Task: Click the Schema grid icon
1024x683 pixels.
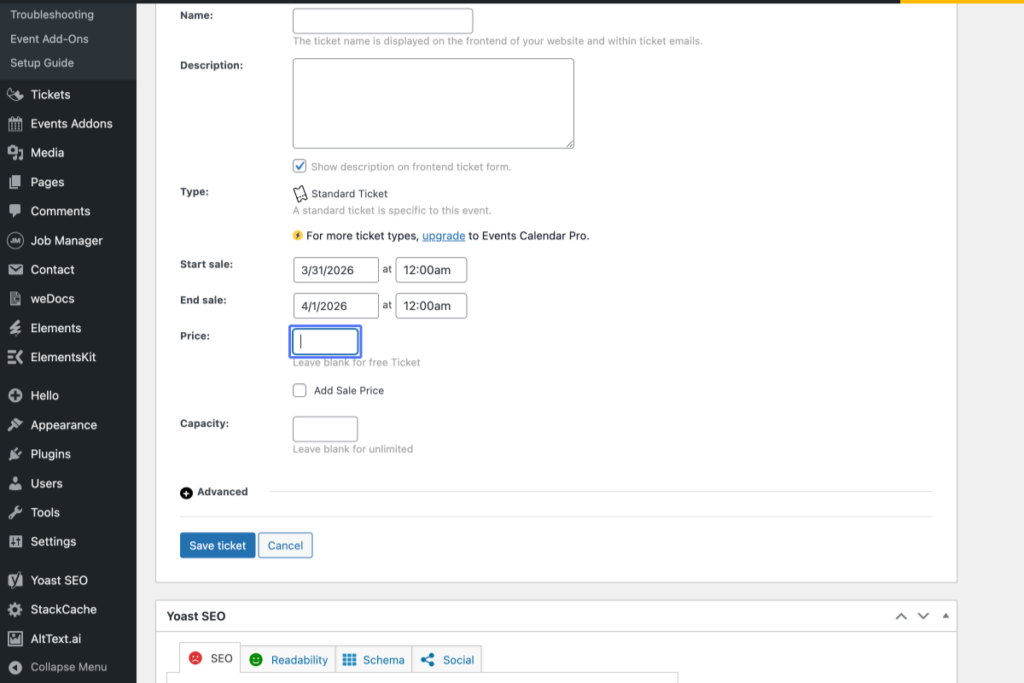Action: tap(349, 659)
